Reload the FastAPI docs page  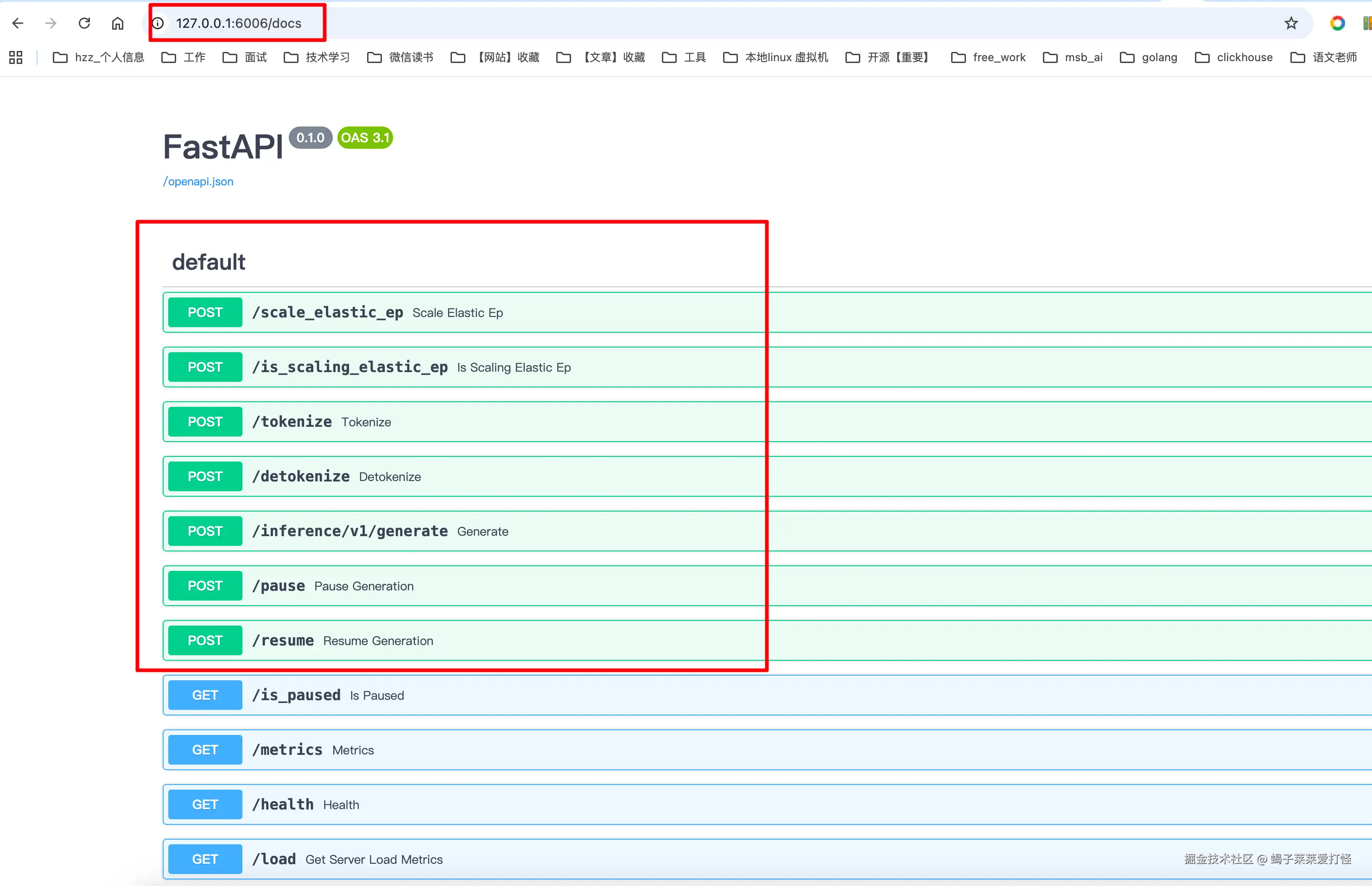[x=85, y=23]
